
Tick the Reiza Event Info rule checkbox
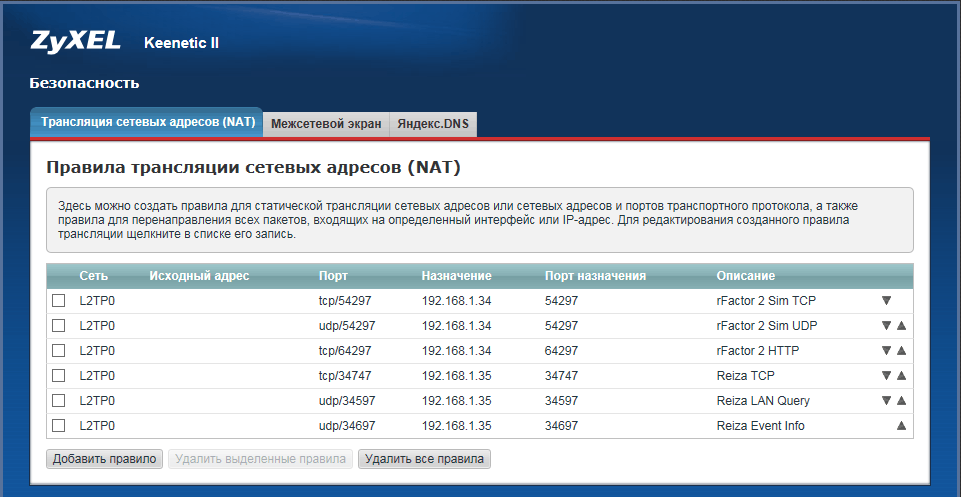pos(59,425)
